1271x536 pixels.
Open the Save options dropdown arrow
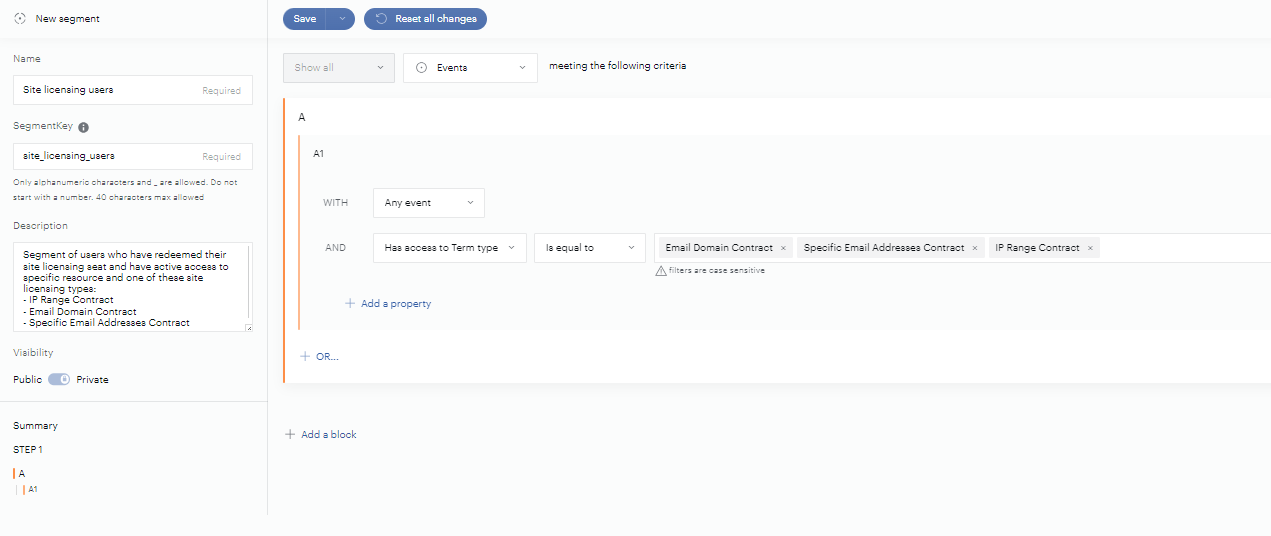click(x=341, y=19)
